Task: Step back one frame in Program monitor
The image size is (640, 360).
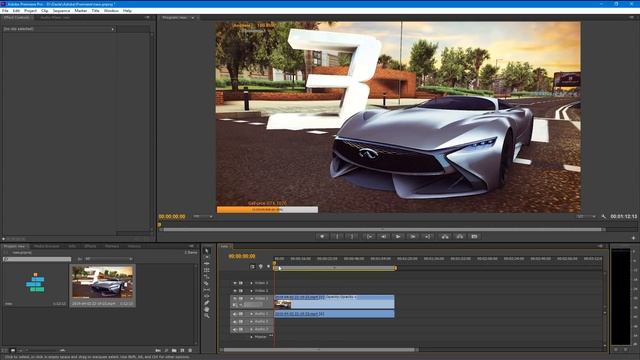Action: click(x=384, y=236)
